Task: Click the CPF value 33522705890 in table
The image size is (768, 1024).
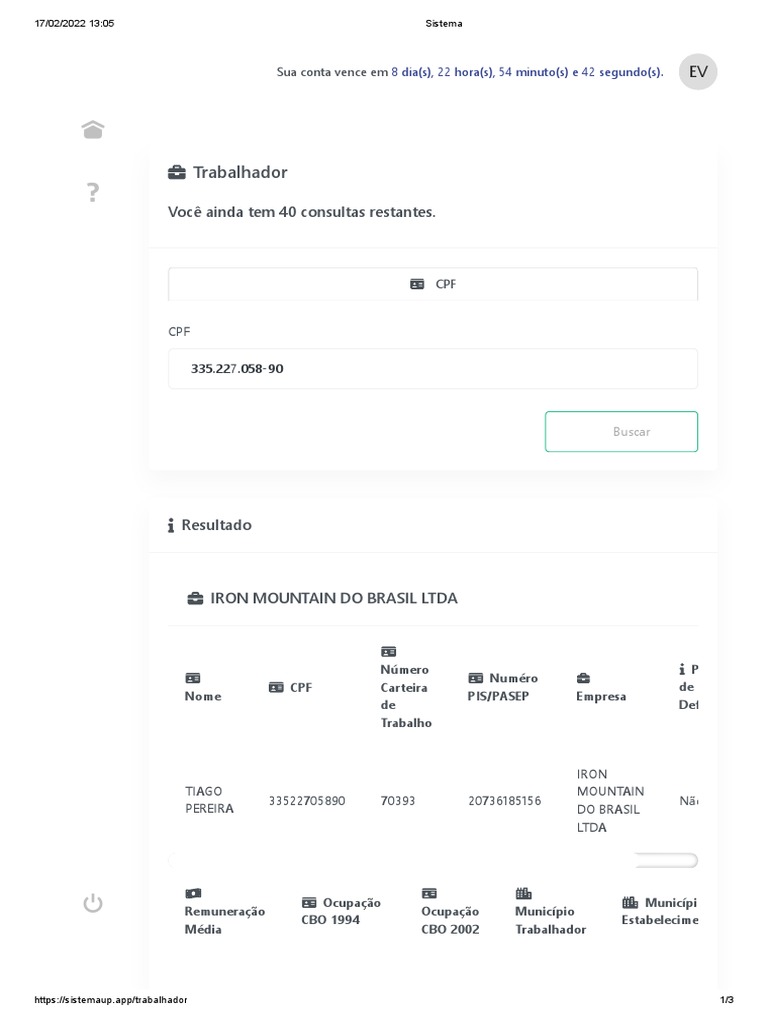Action: pos(307,801)
